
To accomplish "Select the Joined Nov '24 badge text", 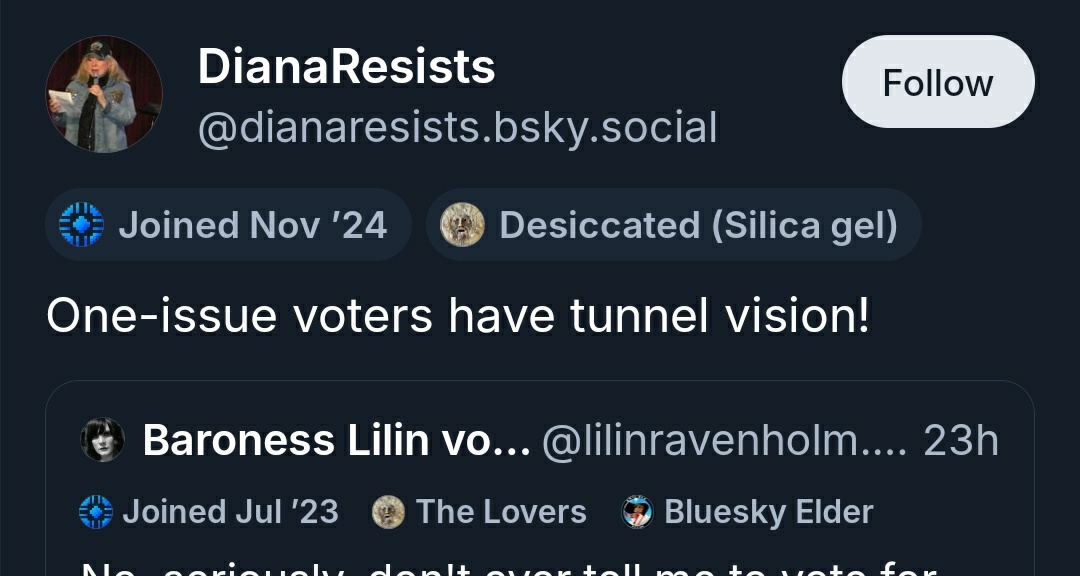I will pos(253,225).
